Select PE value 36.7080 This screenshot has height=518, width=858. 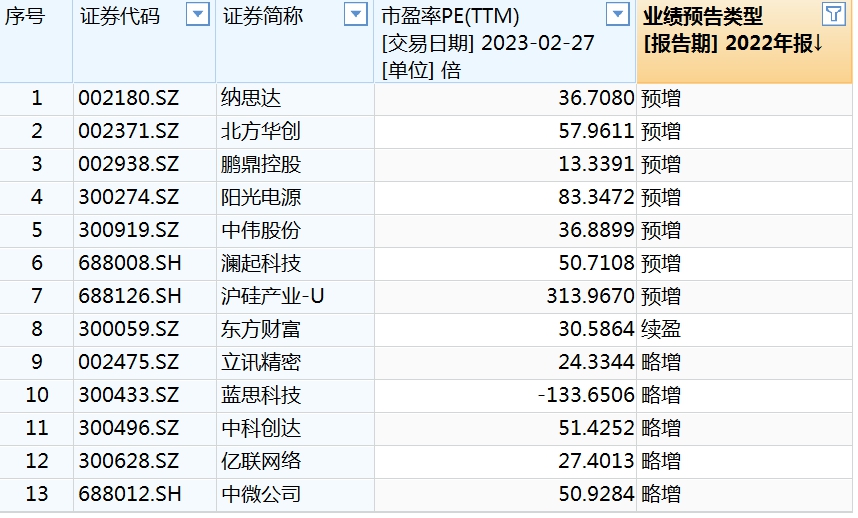pos(596,98)
